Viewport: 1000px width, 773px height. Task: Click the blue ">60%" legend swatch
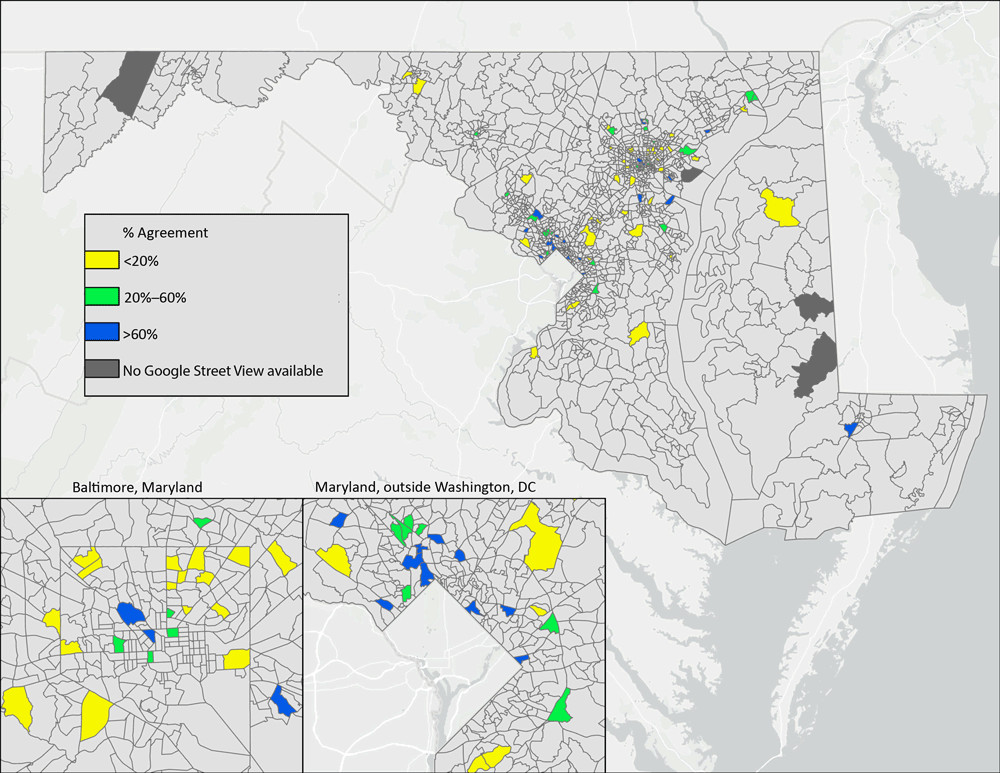[102, 332]
